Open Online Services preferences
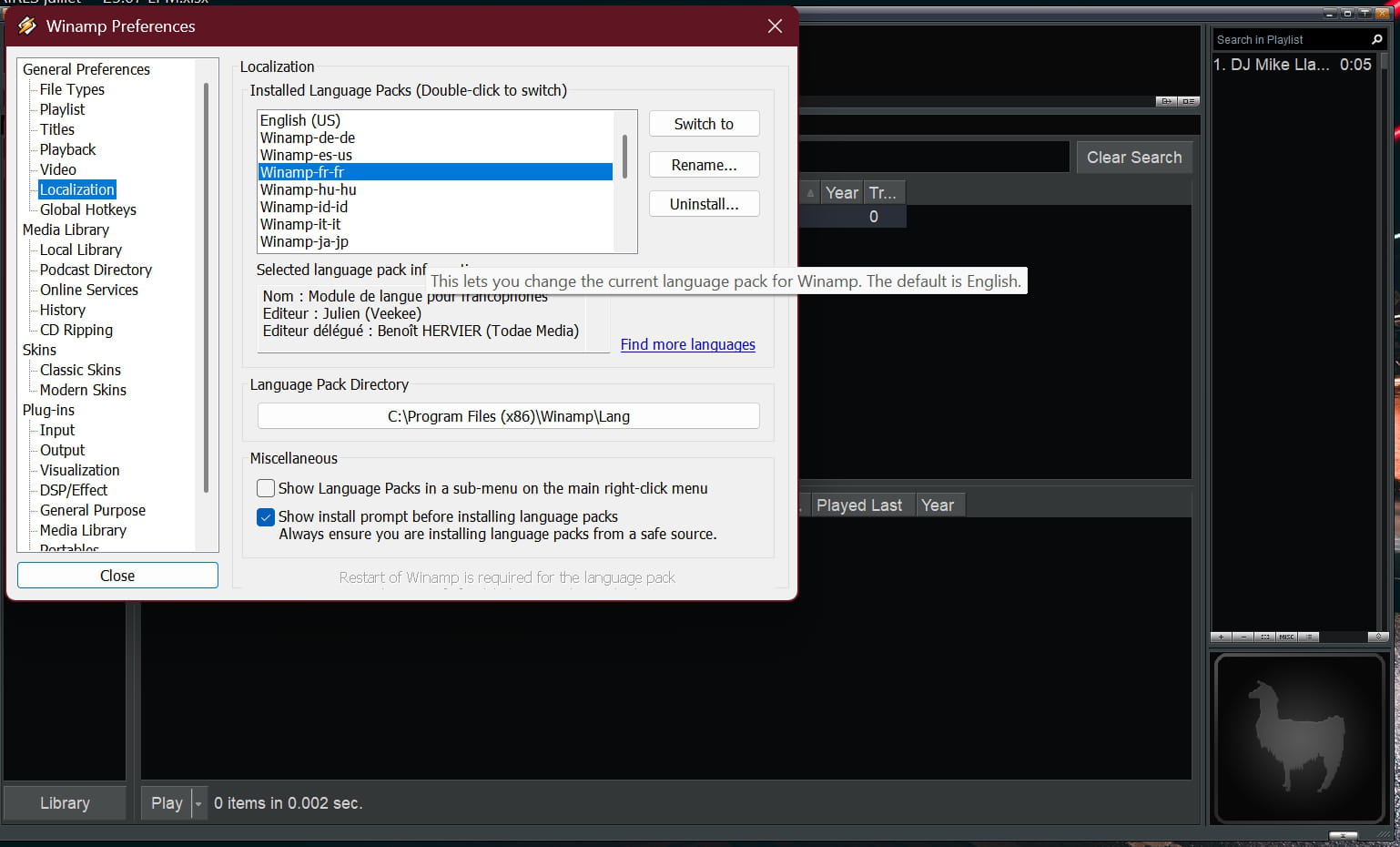The height and width of the screenshot is (847, 1400). 89,290
